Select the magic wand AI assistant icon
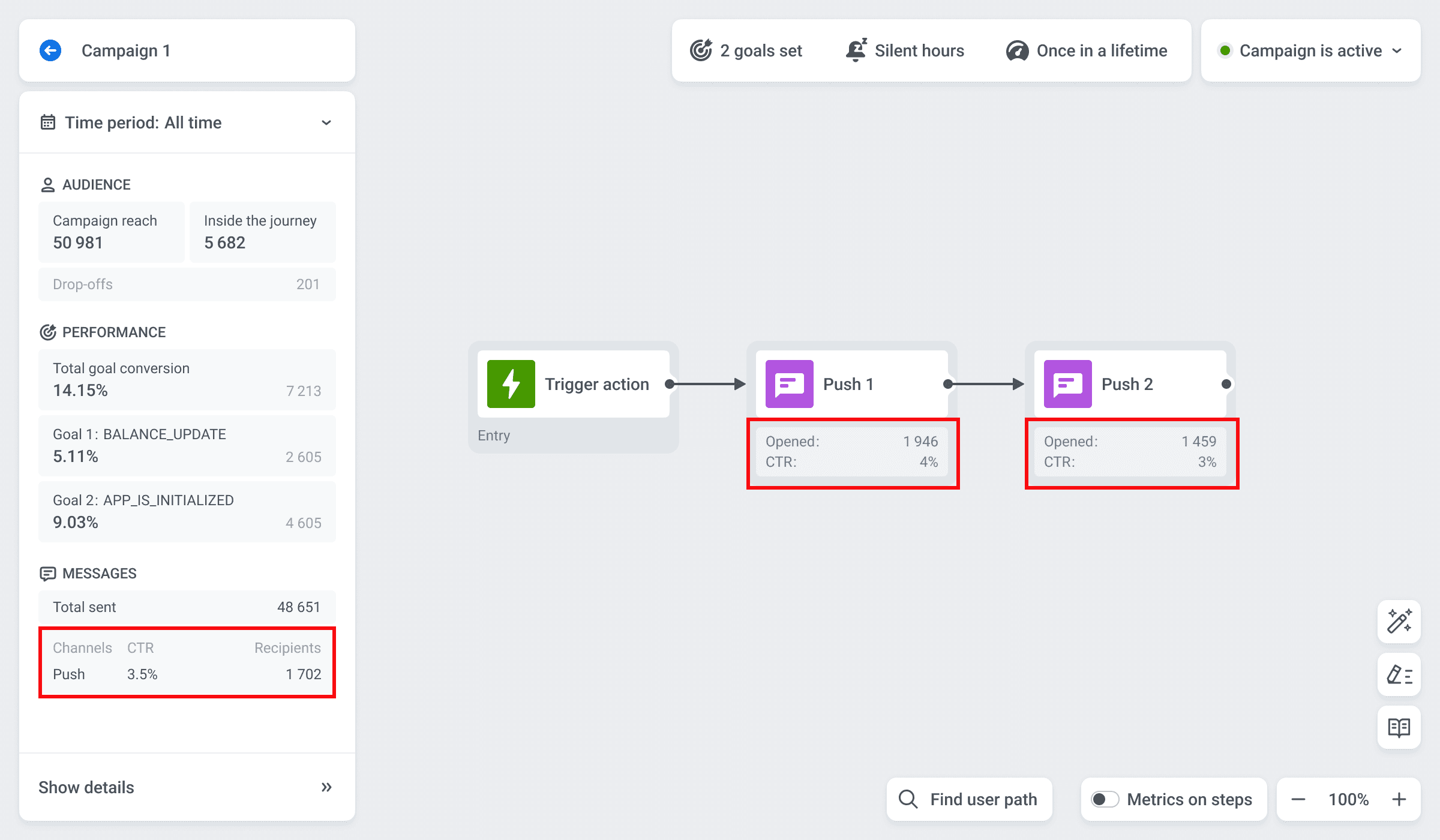Image resolution: width=1440 pixels, height=840 pixels. click(x=1399, y=622)
